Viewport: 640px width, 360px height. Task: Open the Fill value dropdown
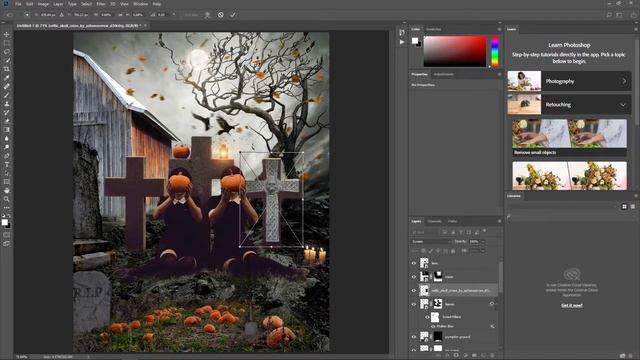[x=483, y=251]
